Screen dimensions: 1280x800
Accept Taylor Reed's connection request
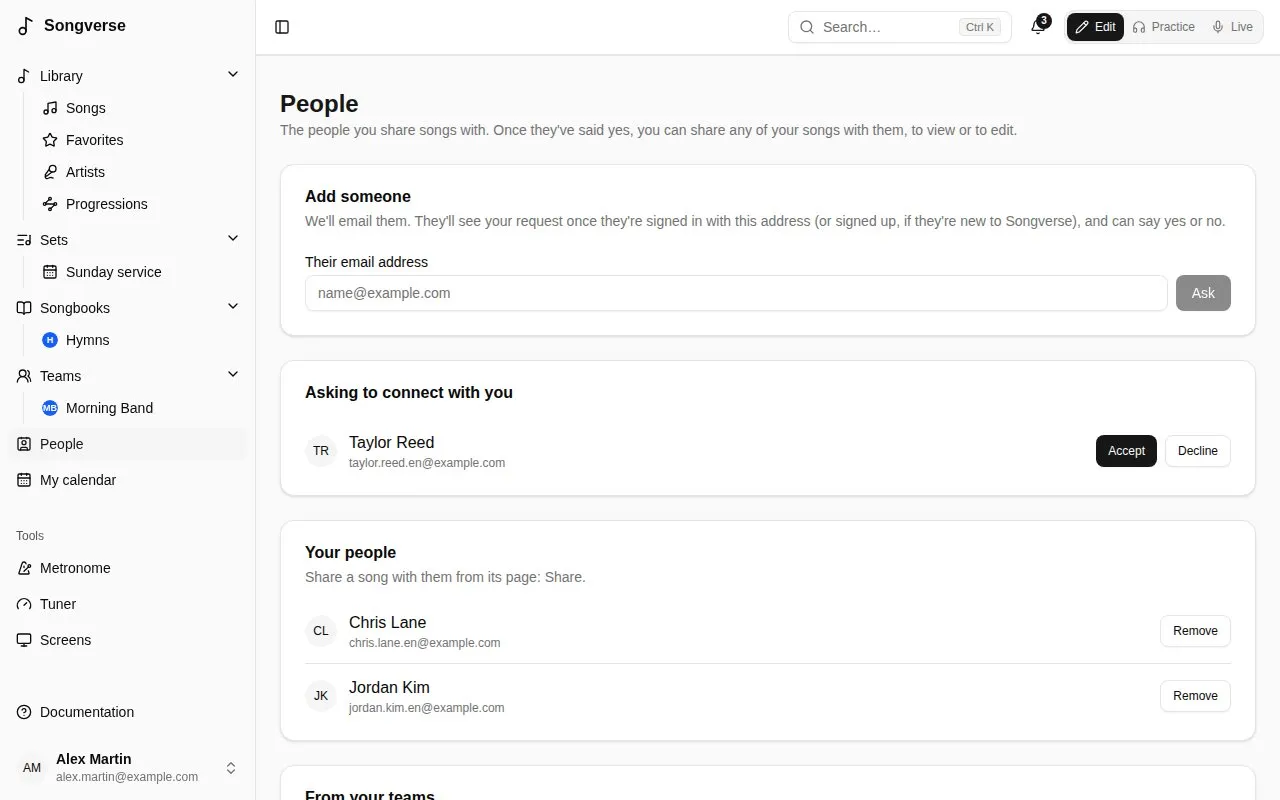coord(1126,451)
